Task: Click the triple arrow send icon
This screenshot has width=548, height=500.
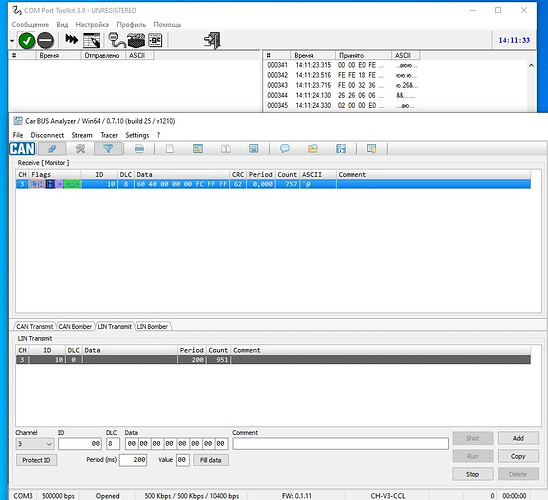Action: (x=72, y=39)
